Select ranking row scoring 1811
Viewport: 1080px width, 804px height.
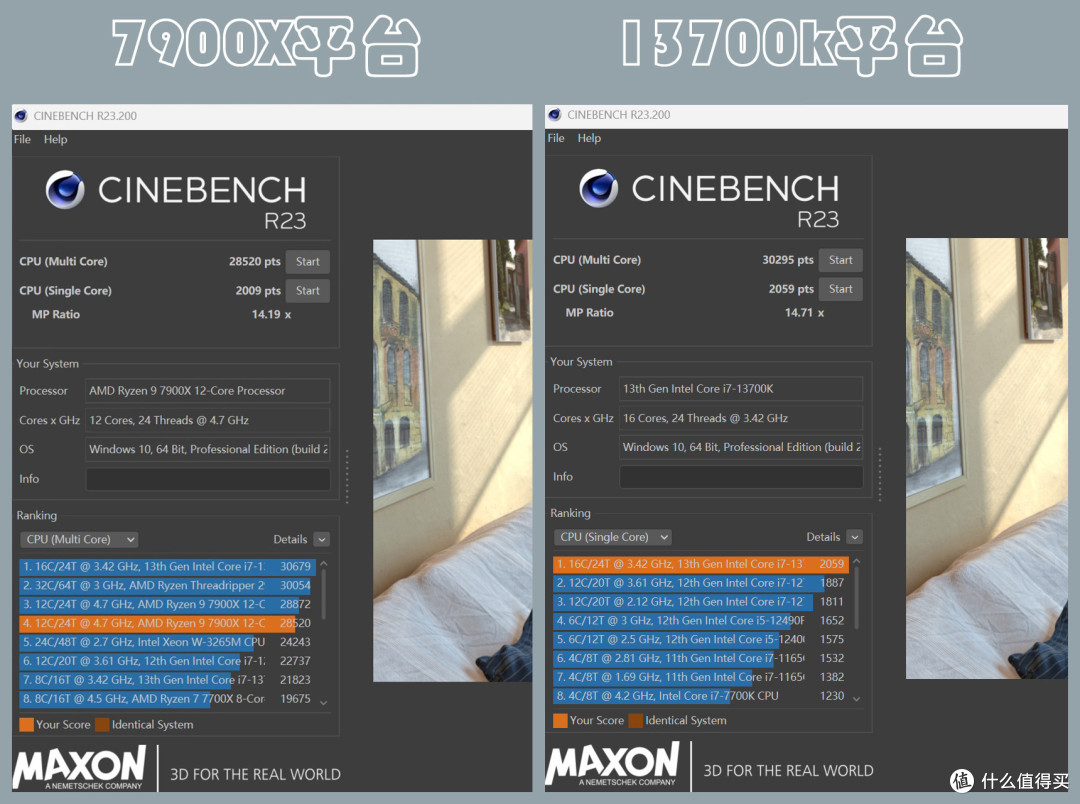pyautogui.click(x=700, y=601)
